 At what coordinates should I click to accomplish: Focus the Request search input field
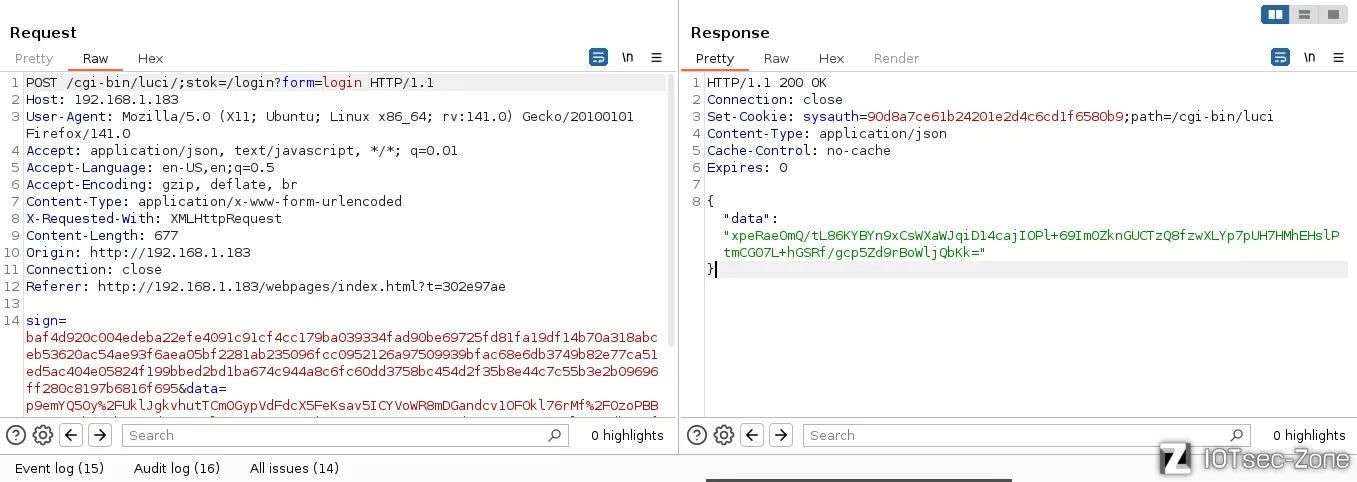[x=345, y=435]
